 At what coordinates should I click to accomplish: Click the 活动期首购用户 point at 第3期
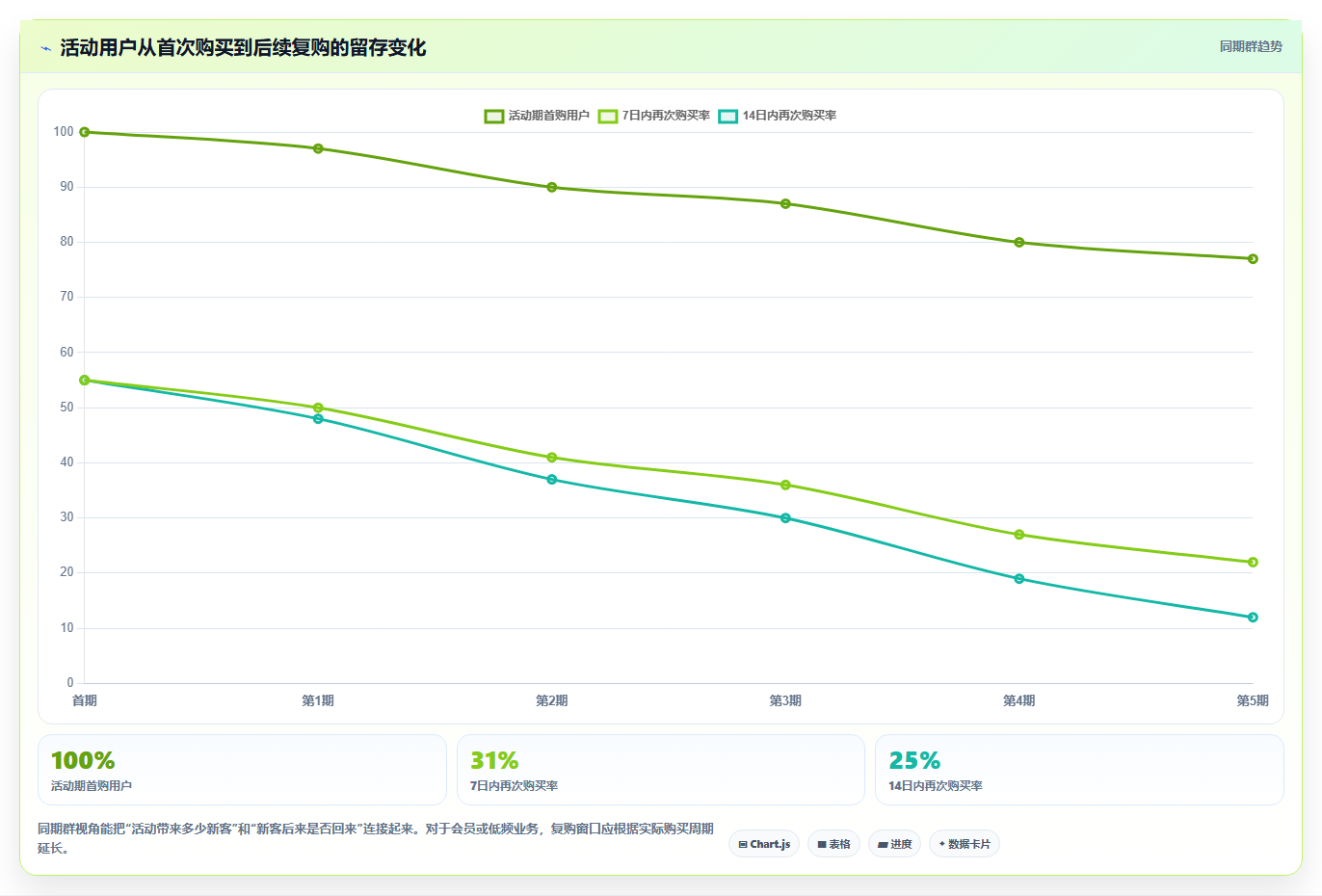[x=785, y=203]
